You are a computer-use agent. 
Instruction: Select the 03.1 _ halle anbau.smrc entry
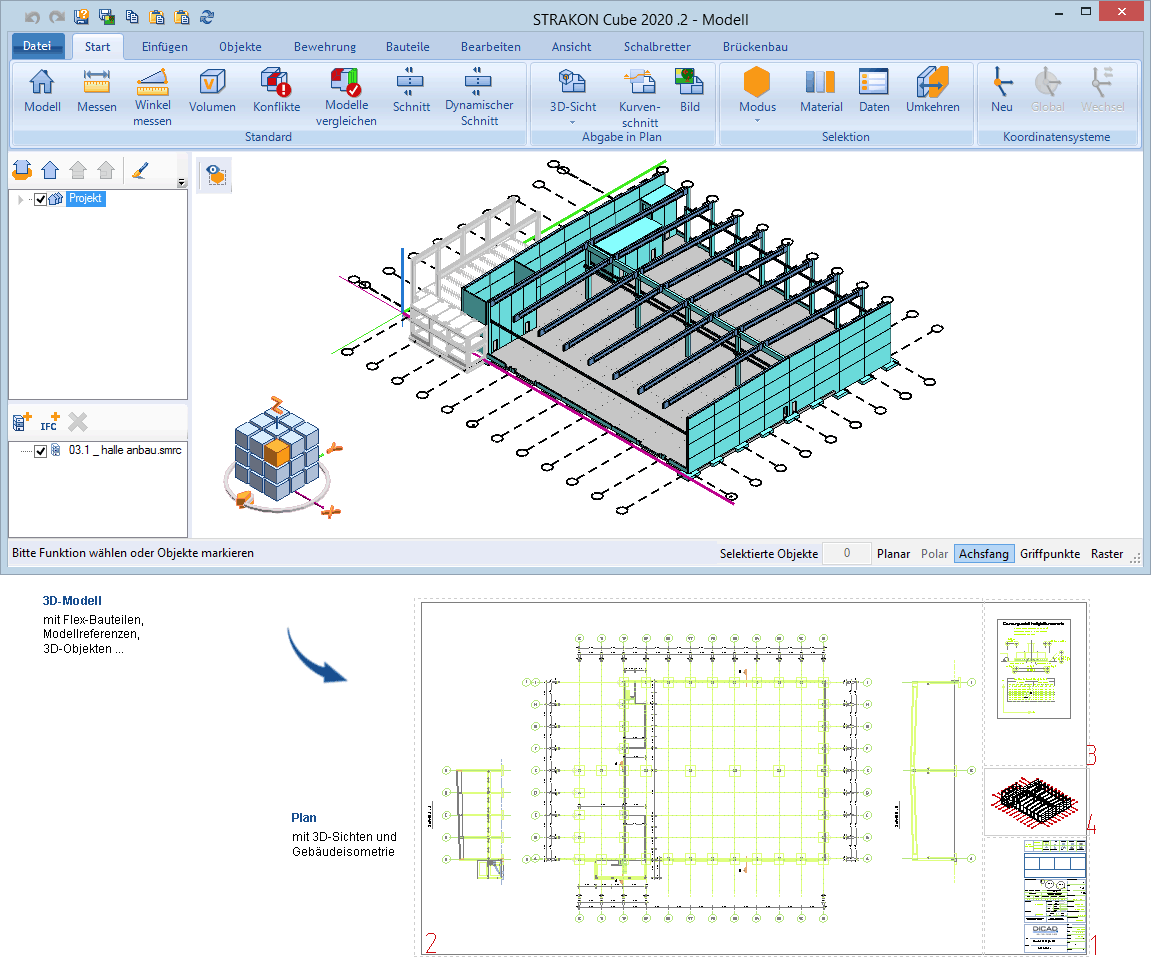tap(125, 451)
